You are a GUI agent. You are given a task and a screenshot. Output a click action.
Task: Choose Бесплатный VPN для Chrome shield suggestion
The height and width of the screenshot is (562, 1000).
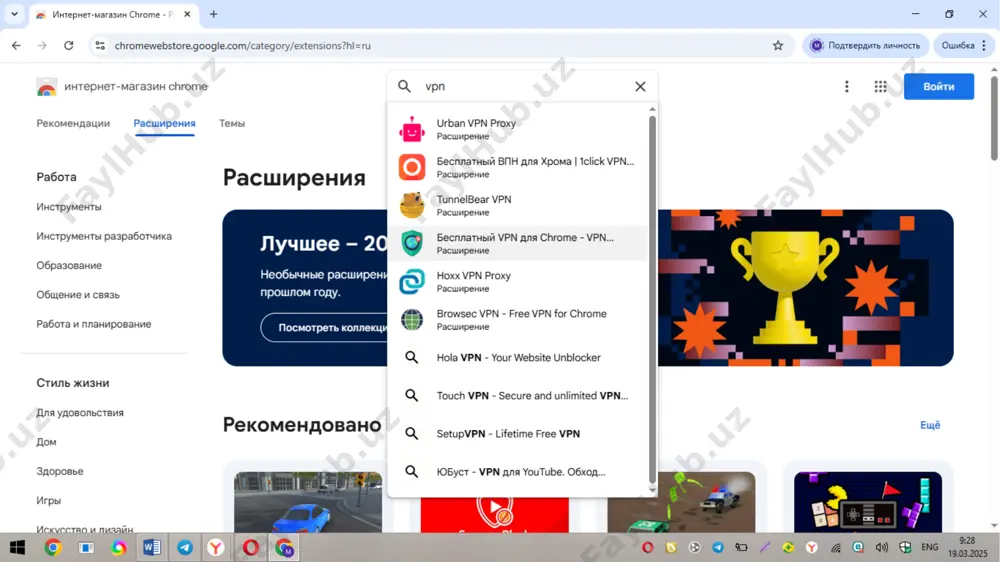[518, 243]
